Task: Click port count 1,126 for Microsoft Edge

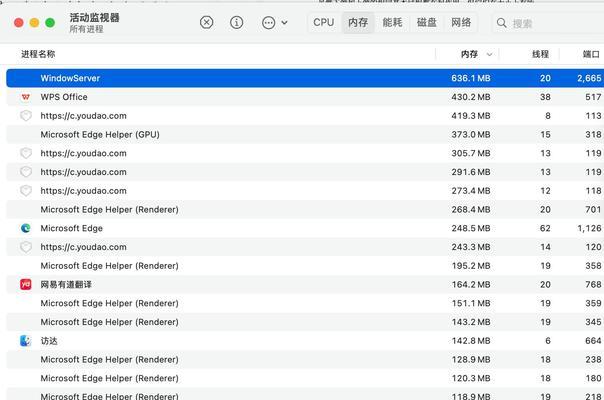Action: 589,228
